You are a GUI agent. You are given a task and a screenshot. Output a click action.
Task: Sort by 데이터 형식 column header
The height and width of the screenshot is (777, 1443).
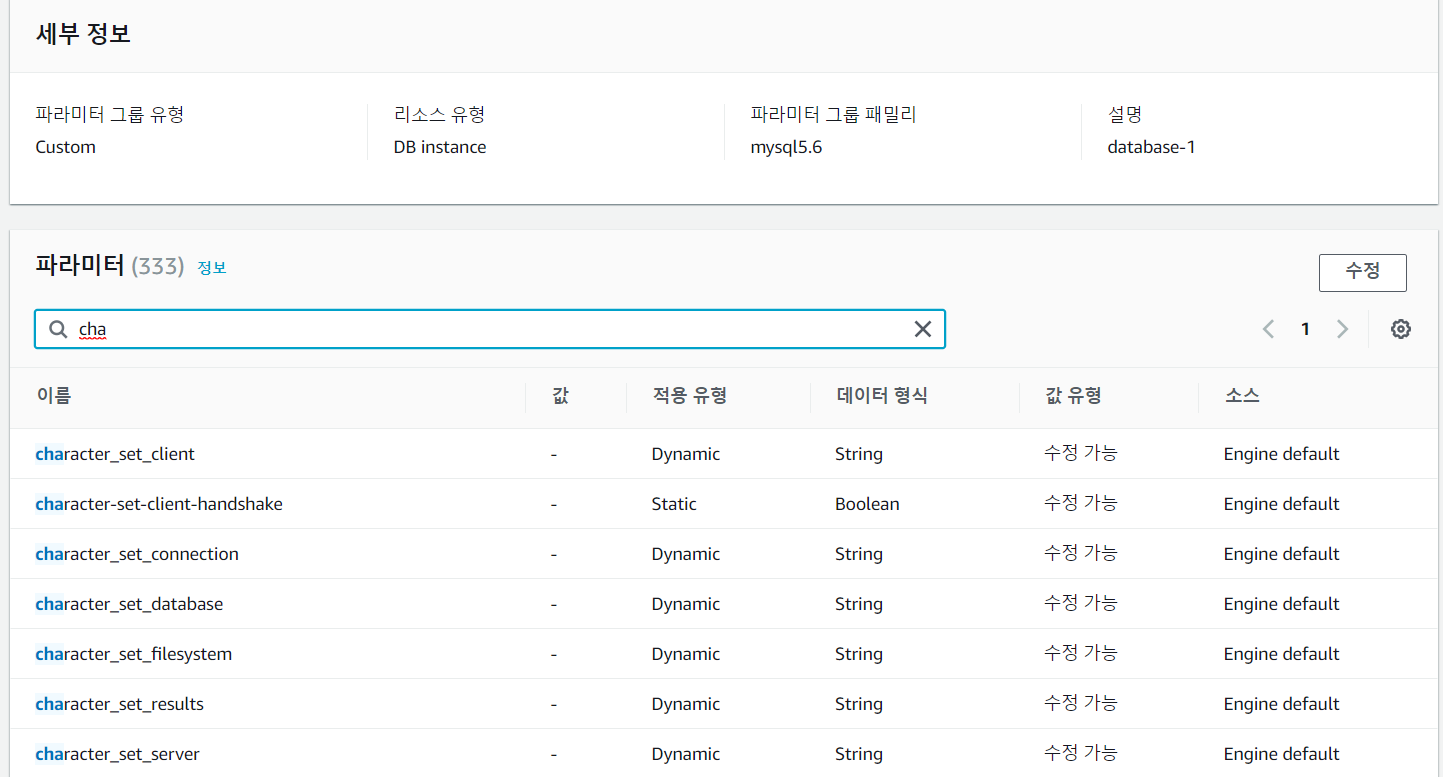pos(882,396)
